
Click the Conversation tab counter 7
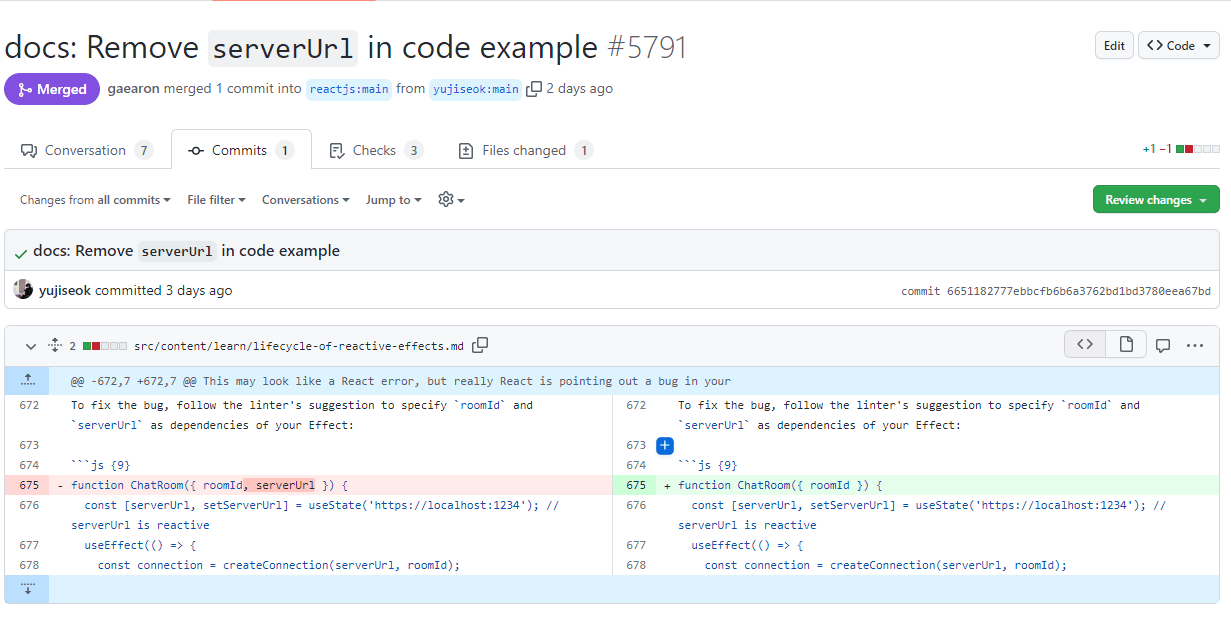[144, 150]
